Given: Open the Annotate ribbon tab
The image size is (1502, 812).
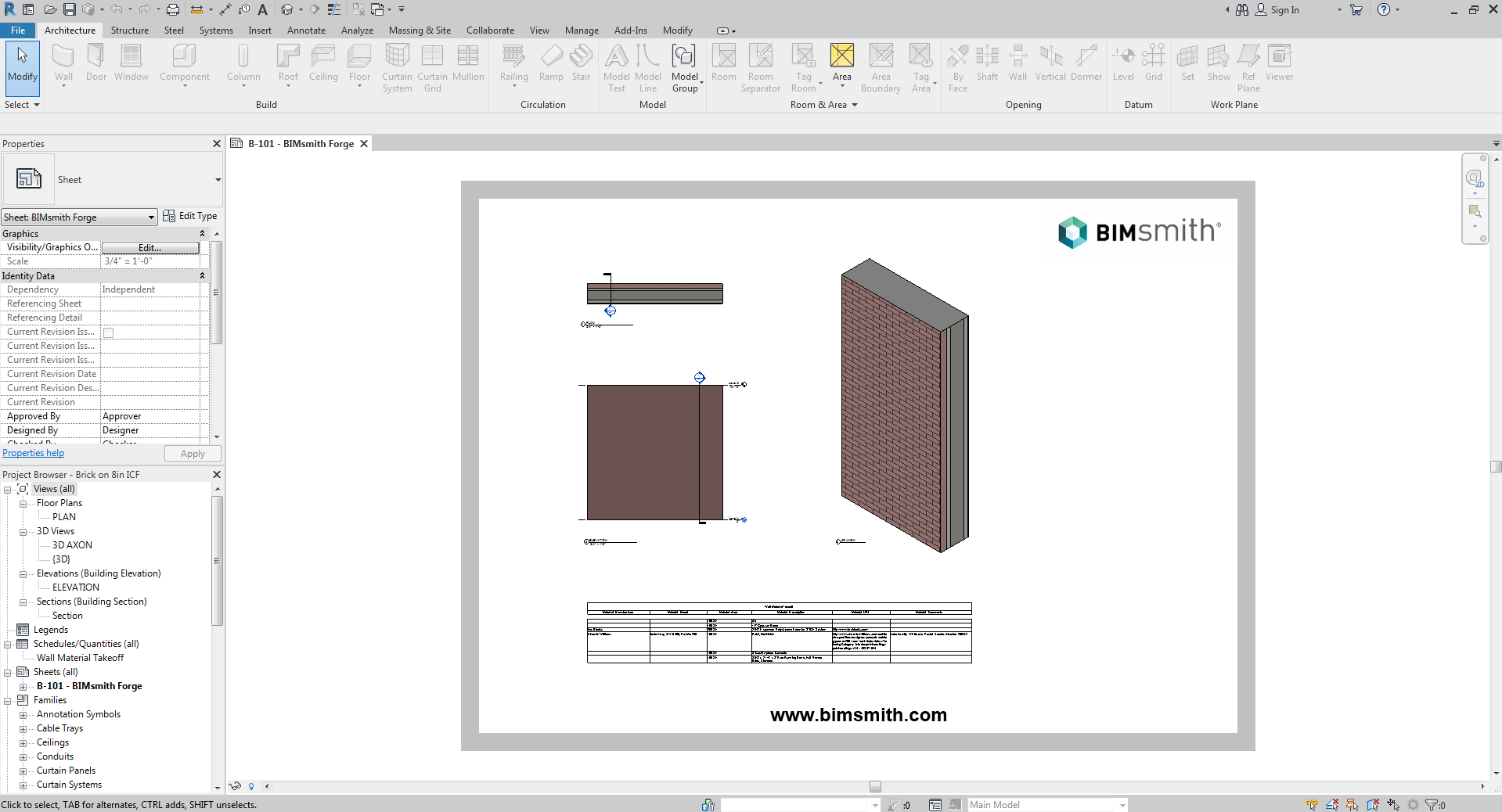Looking at the screenshot, I should (306, 31).
